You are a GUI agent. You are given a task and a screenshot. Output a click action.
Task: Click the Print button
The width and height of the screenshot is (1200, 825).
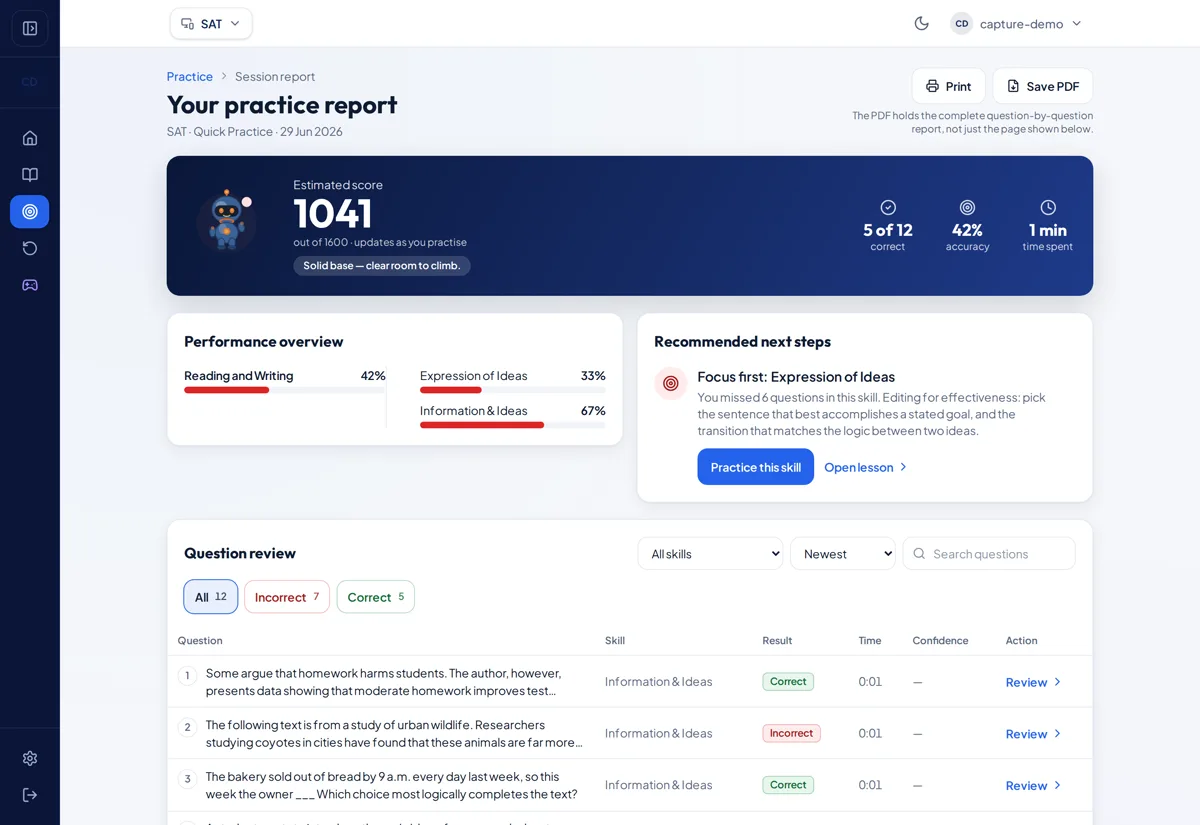tap(948, 86)
